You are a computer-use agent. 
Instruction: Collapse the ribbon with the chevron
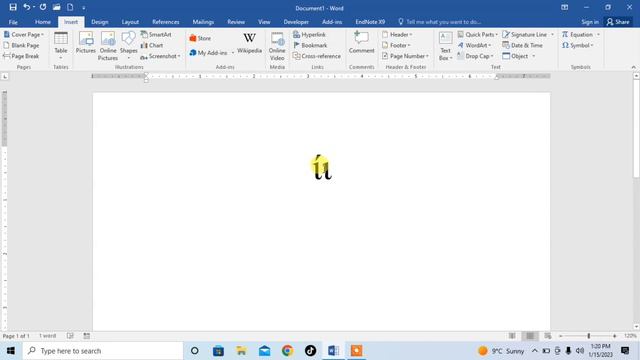click(x=633, y=67)
